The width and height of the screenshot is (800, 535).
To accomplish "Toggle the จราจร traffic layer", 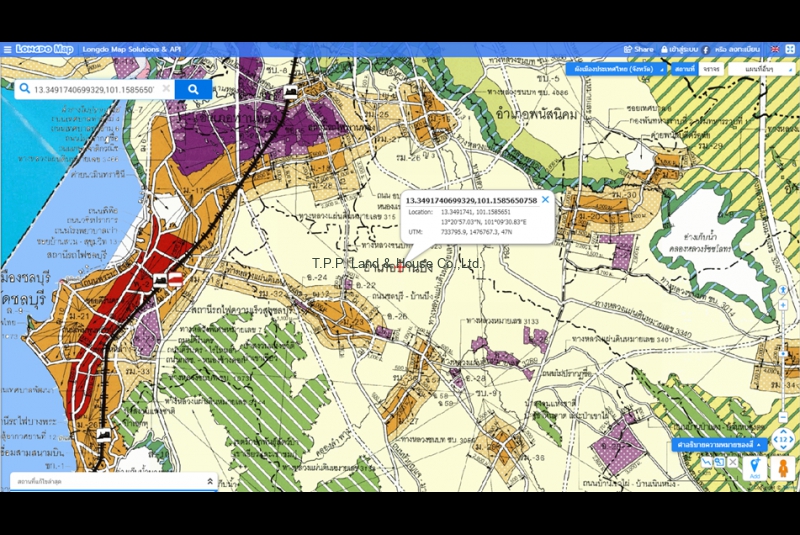I will tap(711, 69).
